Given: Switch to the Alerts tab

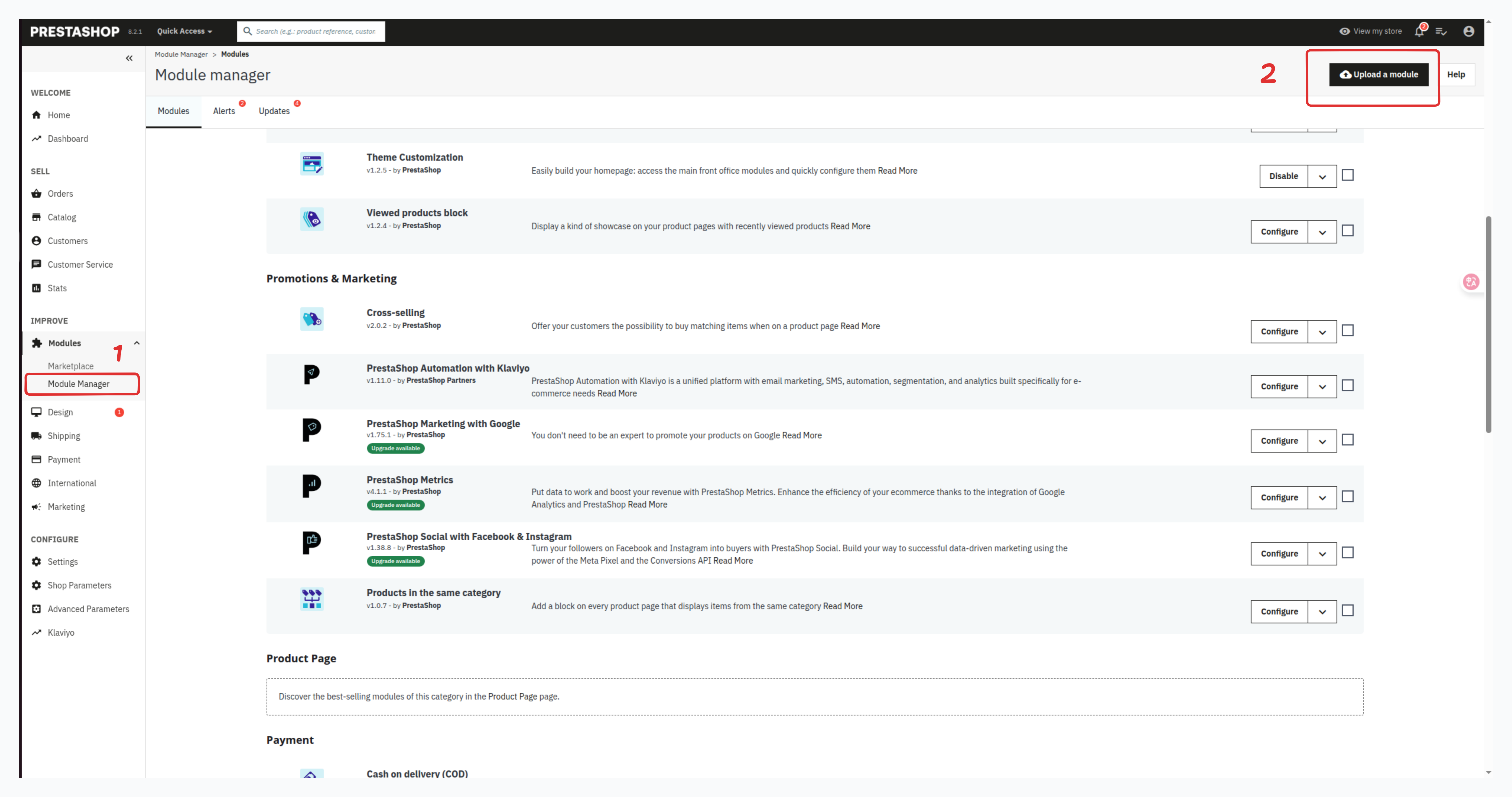Looking at the screenshot, I should (x=224, y=111).
